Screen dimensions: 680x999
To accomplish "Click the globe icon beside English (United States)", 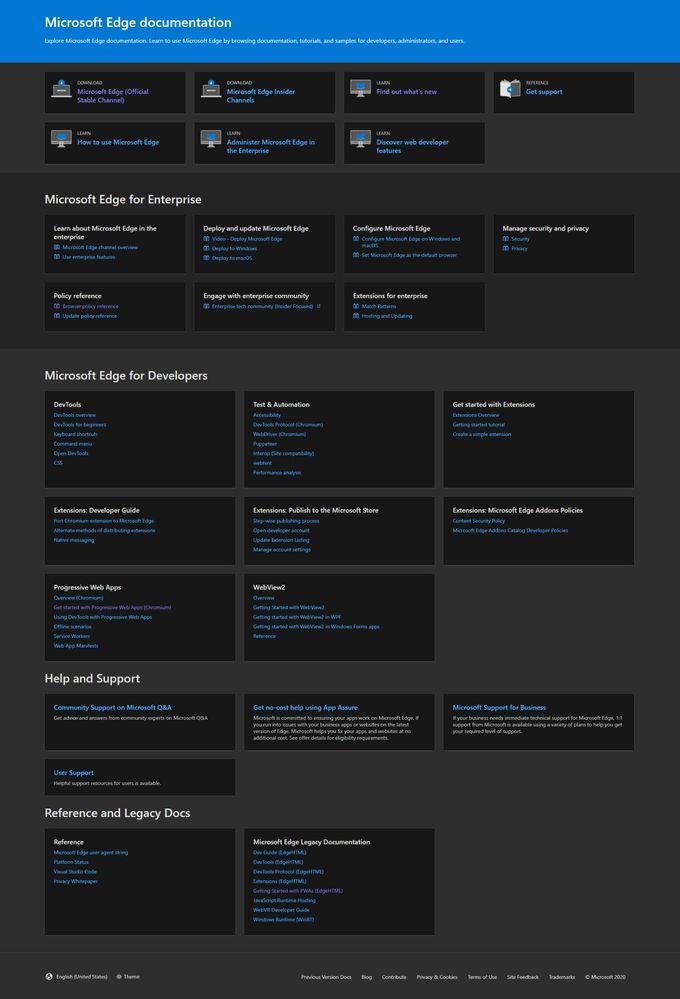I will (49, 977).
